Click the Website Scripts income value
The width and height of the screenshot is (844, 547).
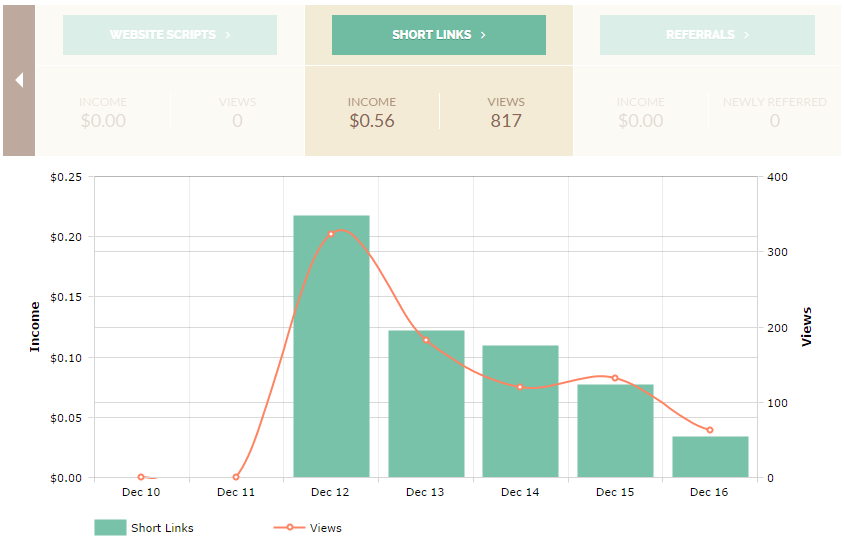pyautogui.click(x=103, y=121)
